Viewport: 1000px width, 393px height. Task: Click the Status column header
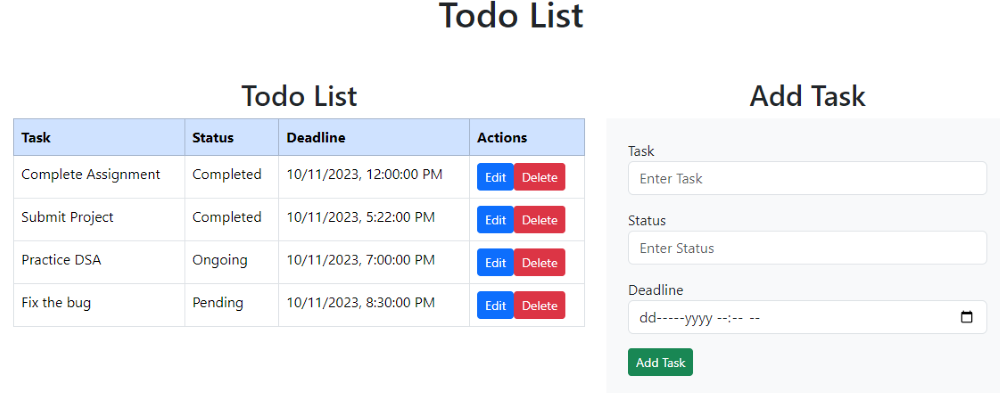(x=232, y=137)
